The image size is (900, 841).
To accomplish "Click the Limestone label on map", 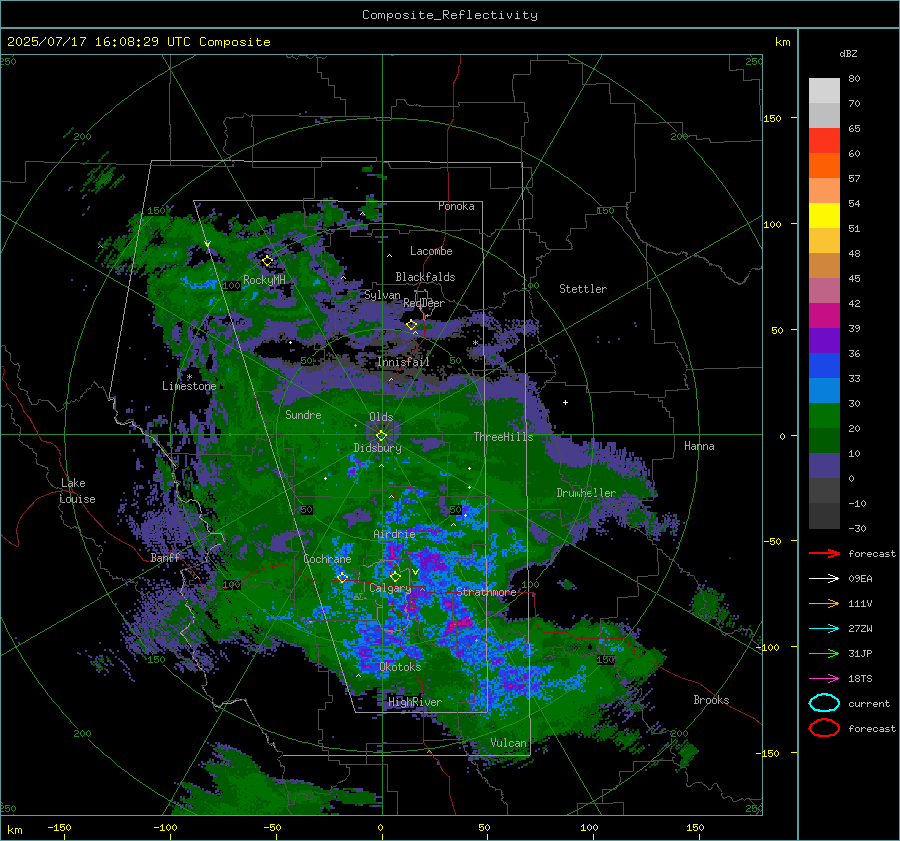I will (x=189, y=386).
